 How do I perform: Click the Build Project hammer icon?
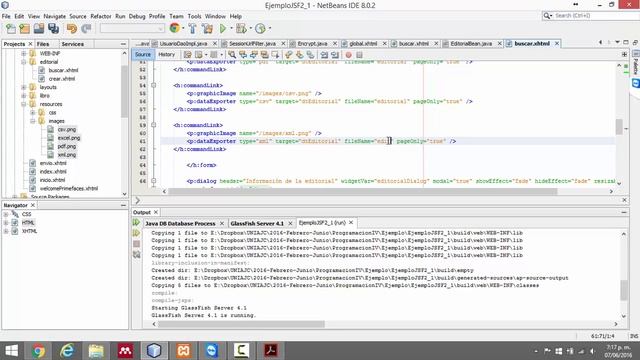[x=193, y=29]
